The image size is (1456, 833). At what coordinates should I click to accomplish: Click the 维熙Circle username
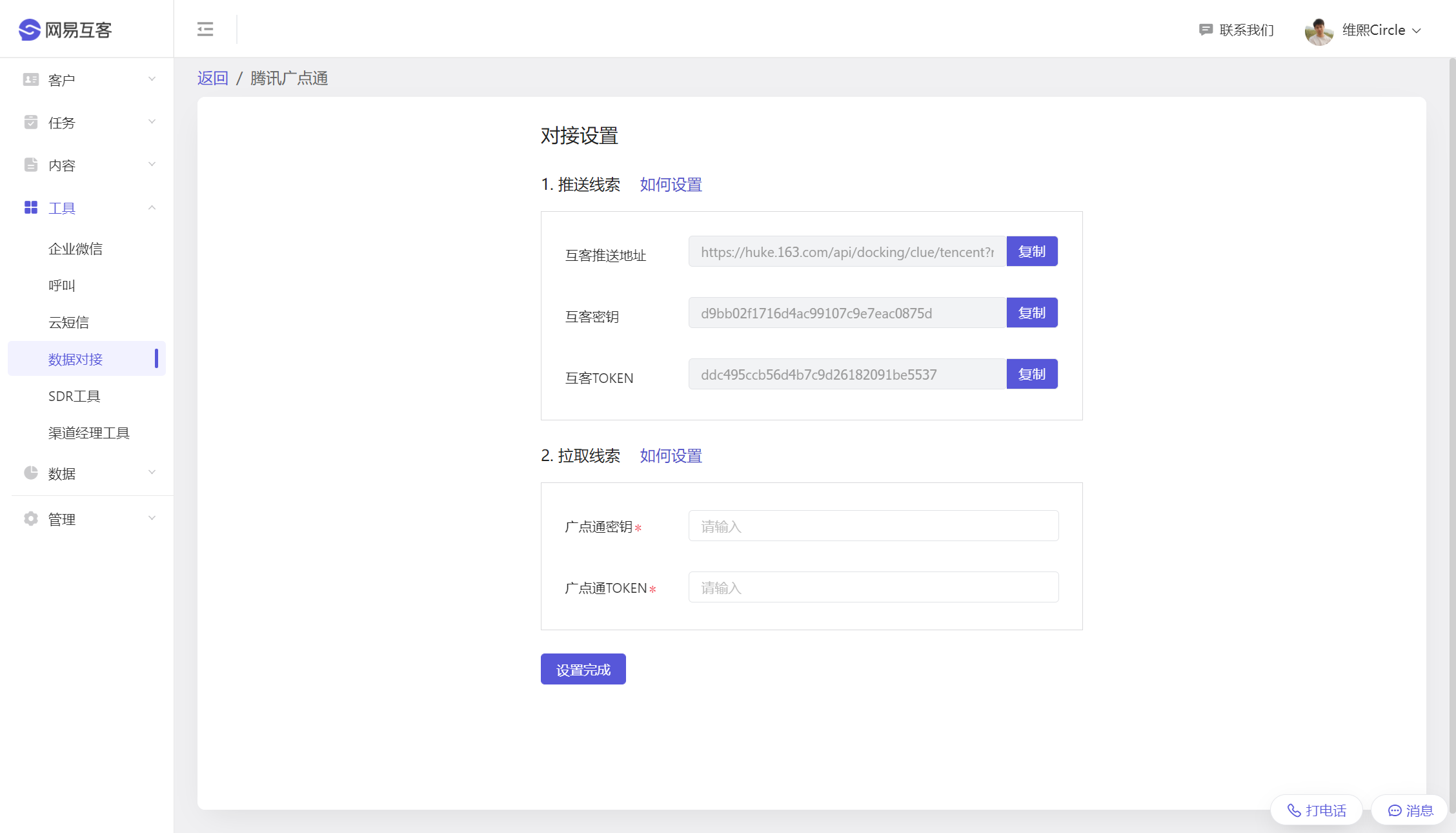click(x=1374, y=30)
